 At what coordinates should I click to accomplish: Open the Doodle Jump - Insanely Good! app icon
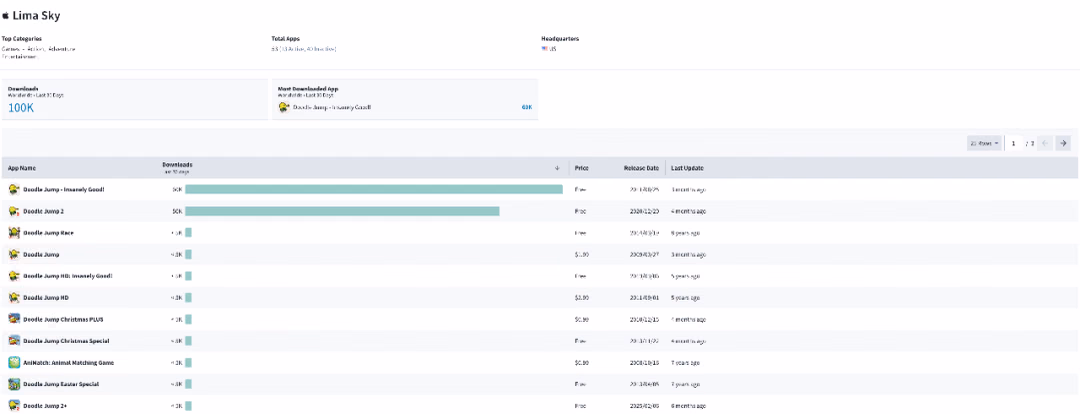[14, 189]
